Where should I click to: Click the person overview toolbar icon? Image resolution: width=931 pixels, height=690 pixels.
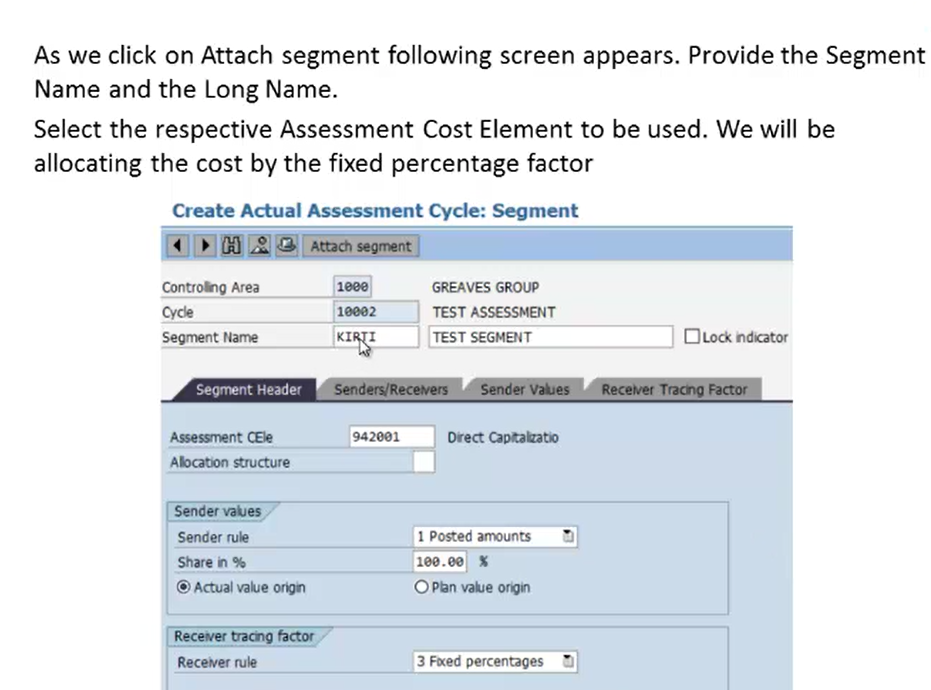pos(259,245)
